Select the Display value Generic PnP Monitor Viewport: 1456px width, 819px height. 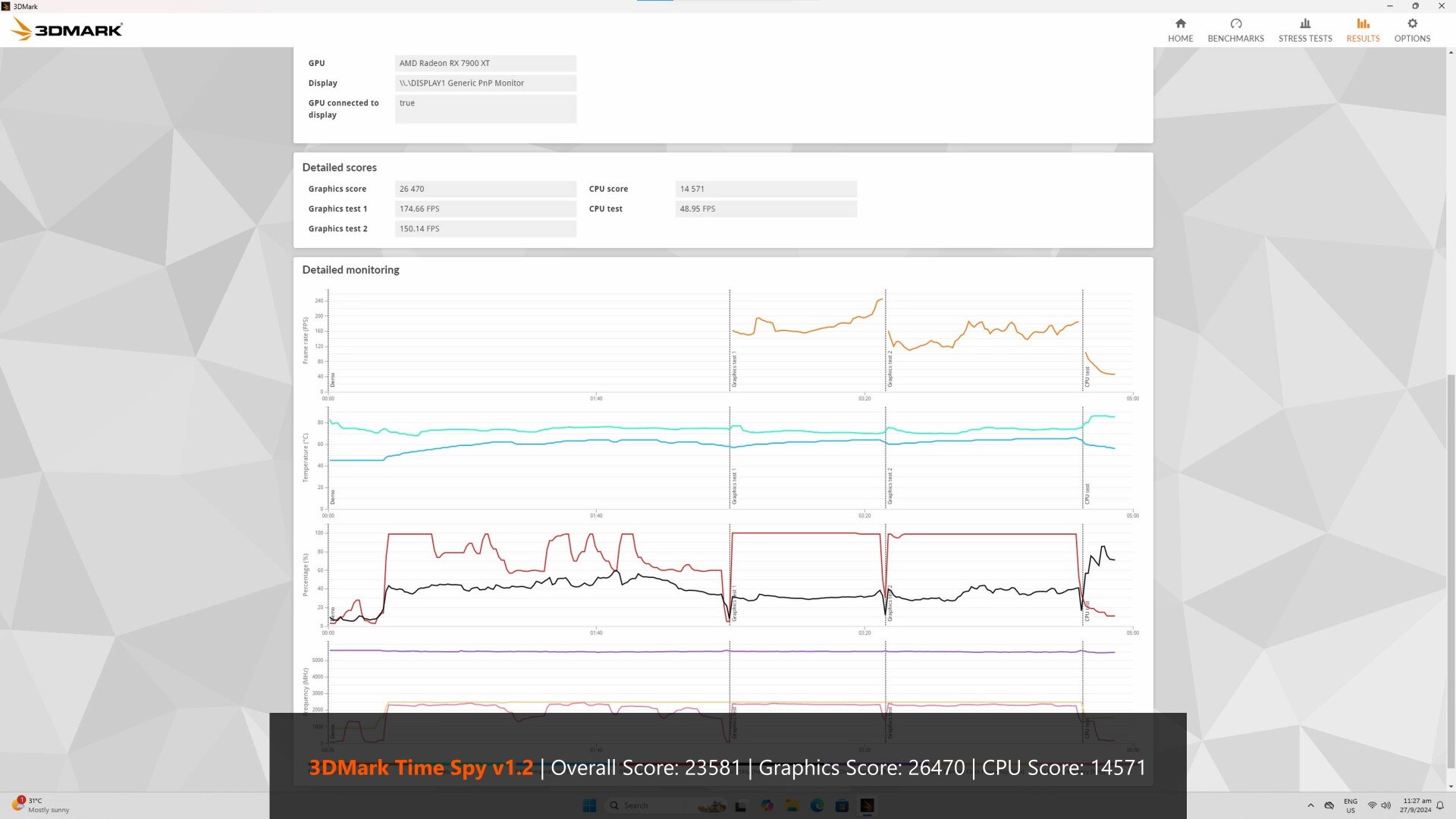click(x=485, y=83)
